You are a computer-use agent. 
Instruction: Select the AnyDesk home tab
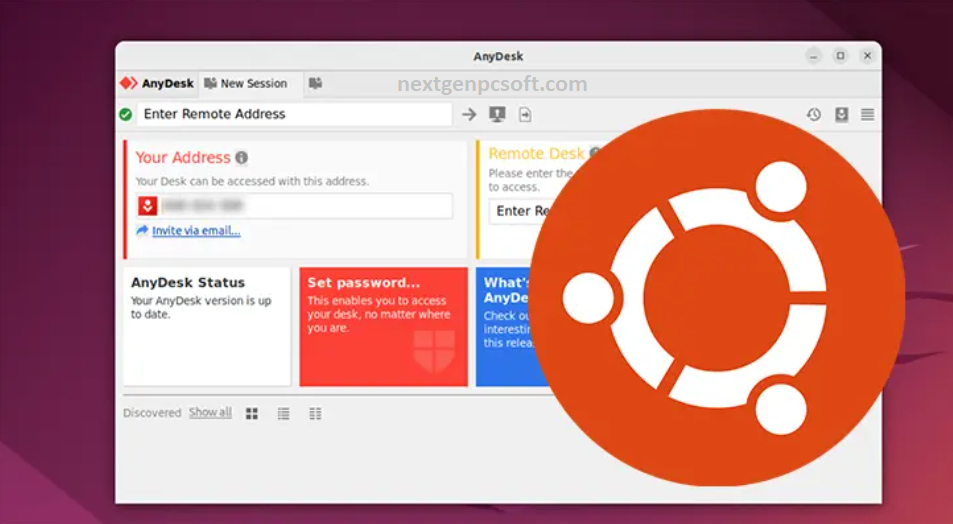(x=157, y=84)
